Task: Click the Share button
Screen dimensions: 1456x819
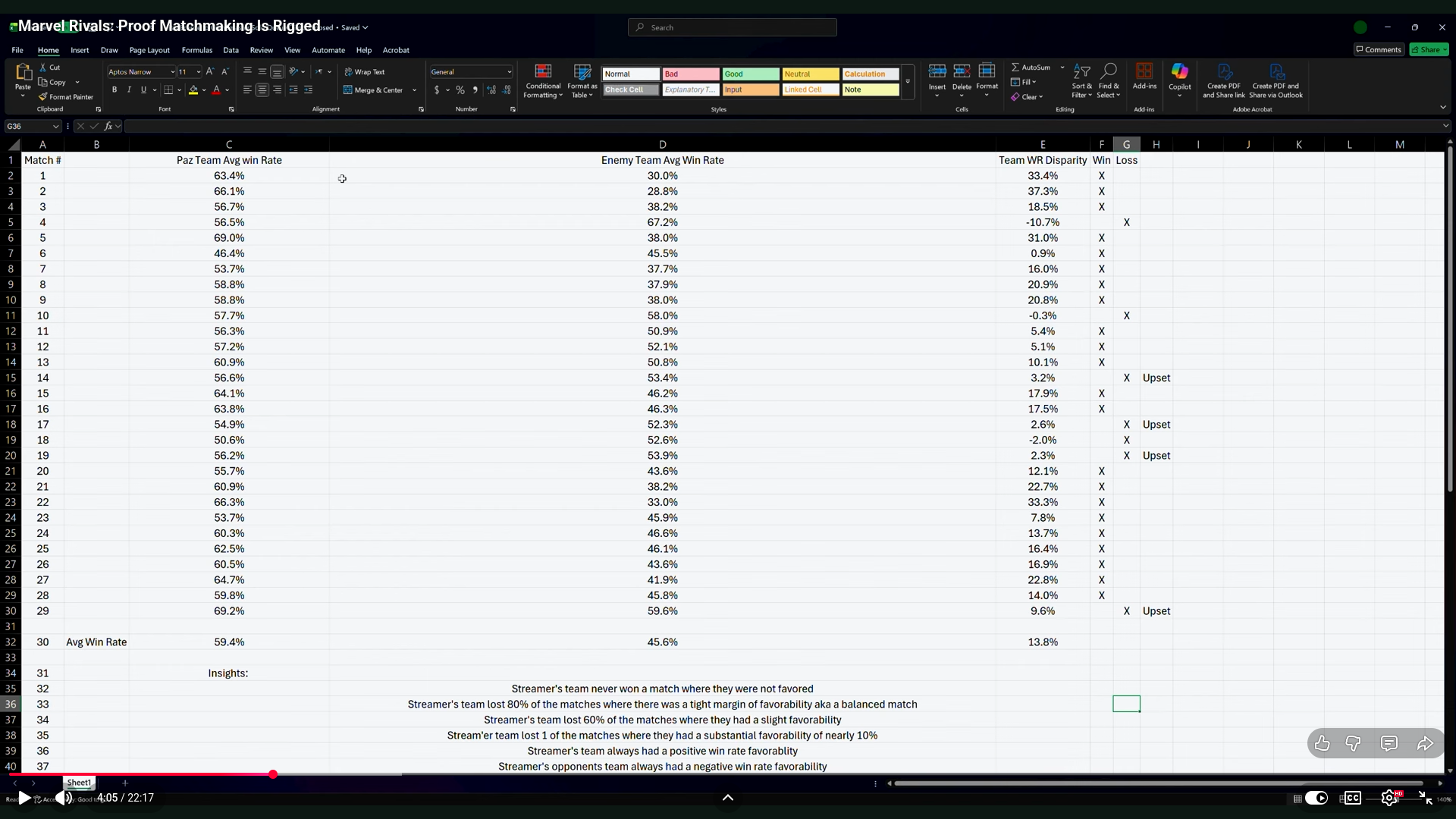Action: (x=1429, y=50)
